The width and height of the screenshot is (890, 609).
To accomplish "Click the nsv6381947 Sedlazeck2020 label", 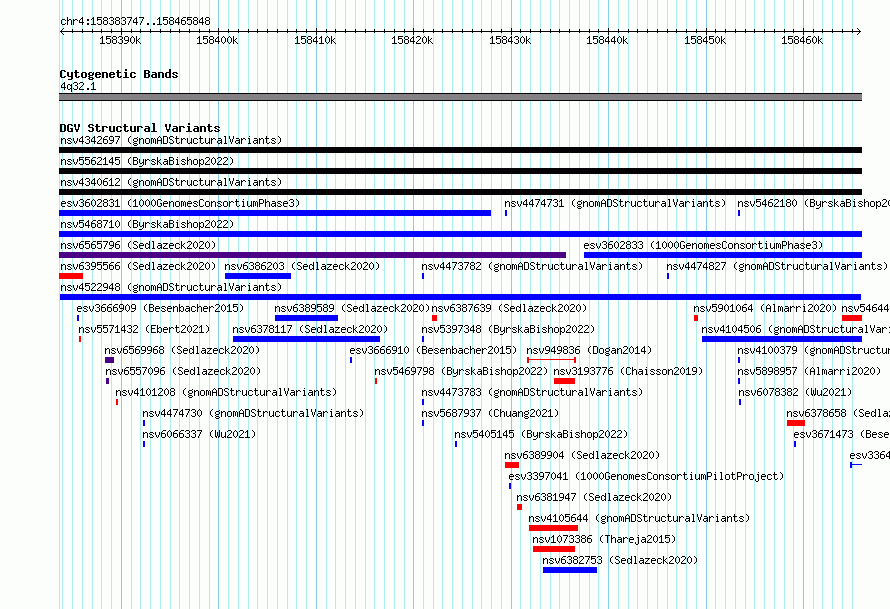I will (594, 497).
